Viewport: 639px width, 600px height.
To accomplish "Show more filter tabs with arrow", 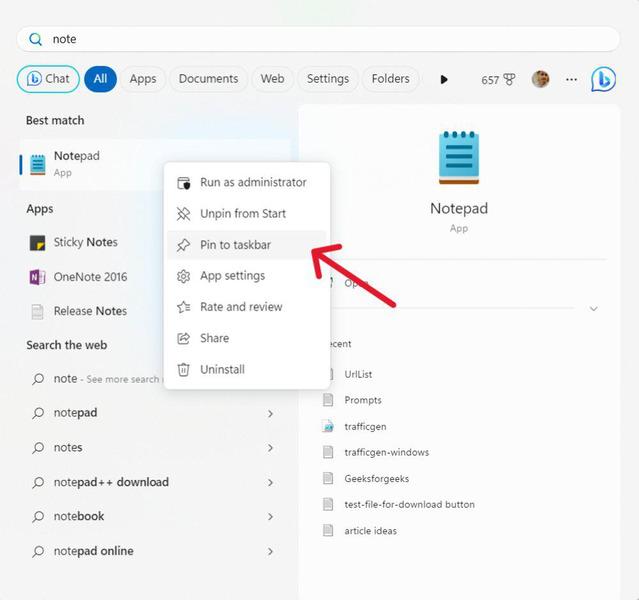I will pos(444,79).
